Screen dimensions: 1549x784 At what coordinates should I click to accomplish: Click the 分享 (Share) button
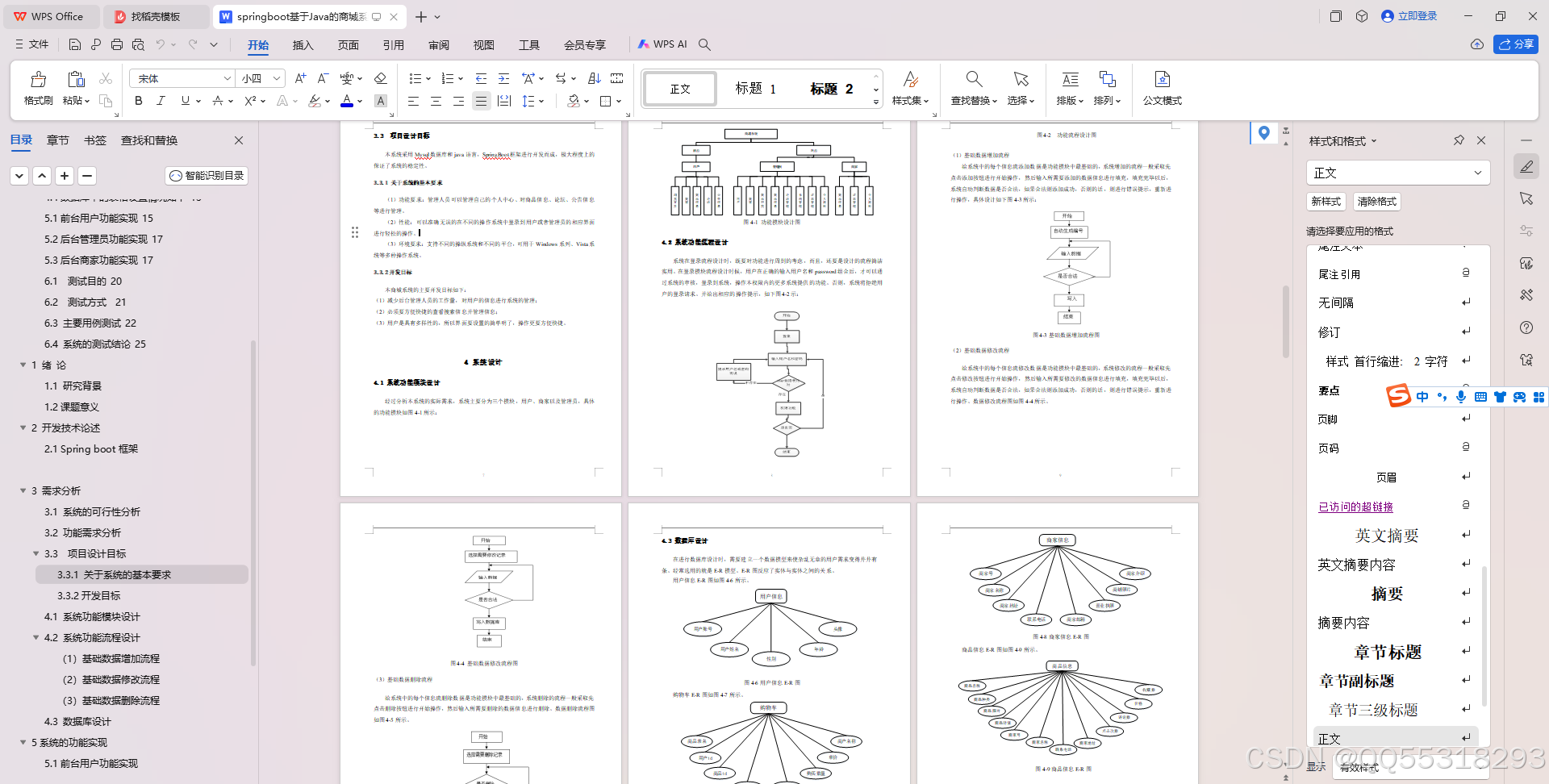pos(1515,44)
